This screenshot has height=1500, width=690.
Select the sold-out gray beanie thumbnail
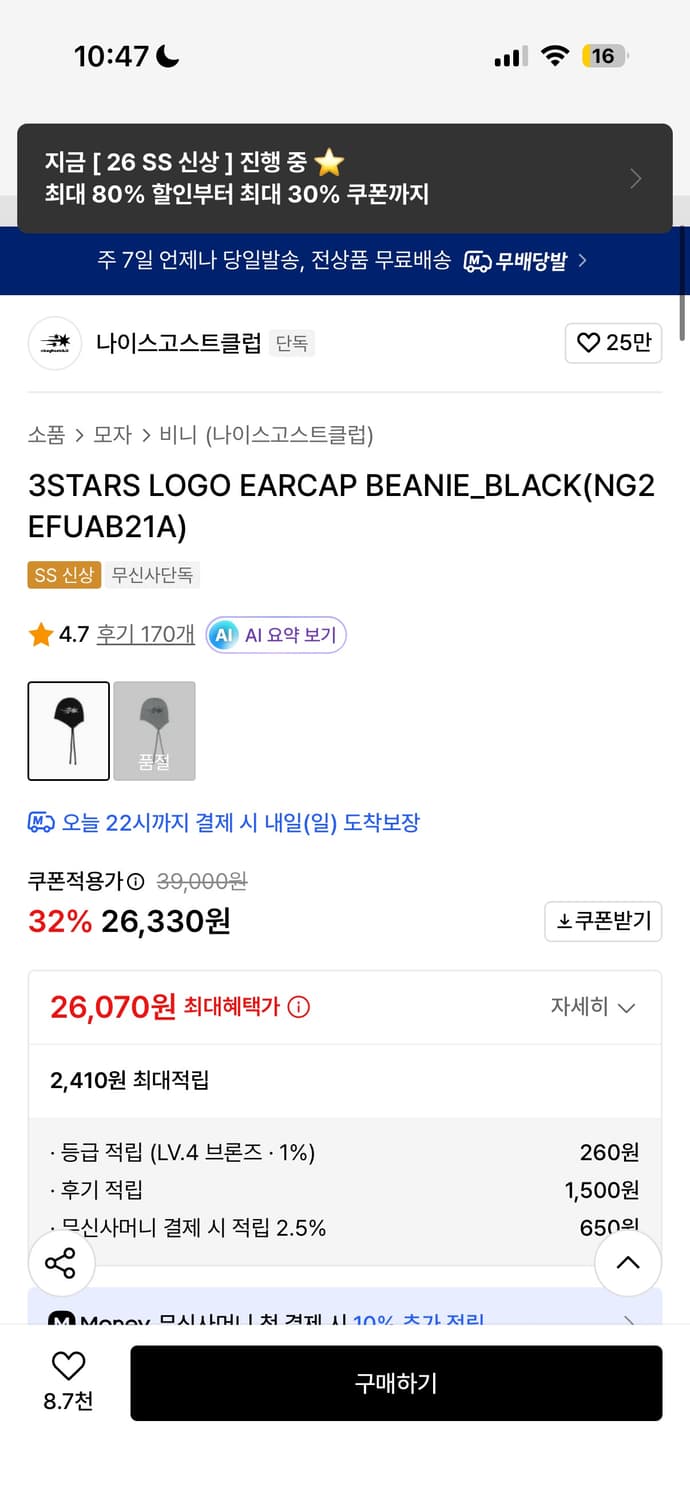[154, 731]
